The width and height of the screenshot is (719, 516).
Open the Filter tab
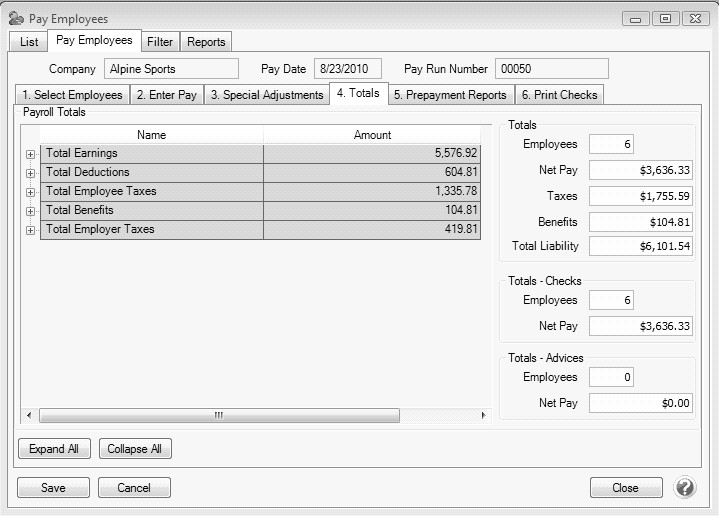(x=159, y=42)
